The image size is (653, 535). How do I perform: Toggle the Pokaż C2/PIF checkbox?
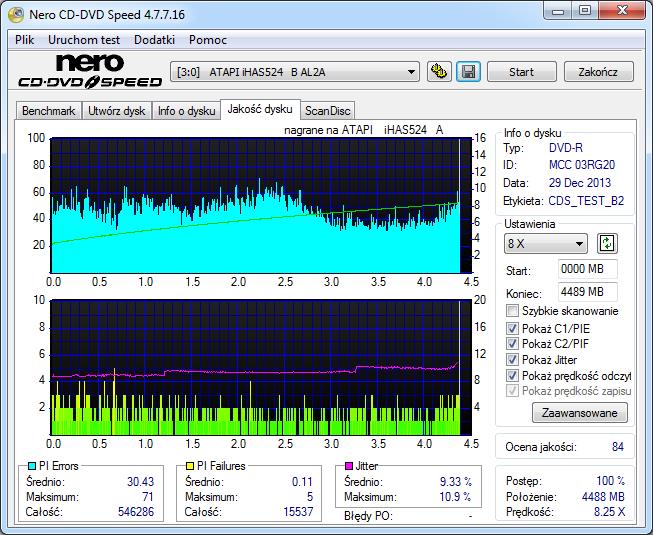click(x=512, y=343)
